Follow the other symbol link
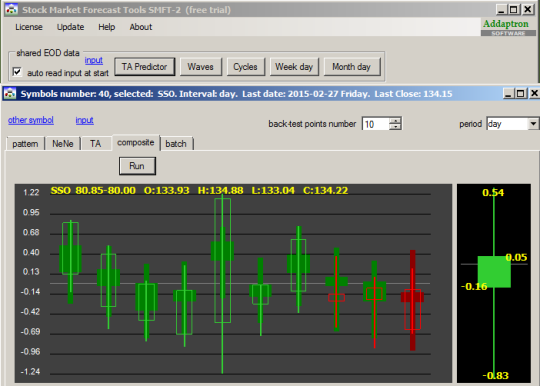The width and height of the screenshot is (540, 386). point(31,120)
